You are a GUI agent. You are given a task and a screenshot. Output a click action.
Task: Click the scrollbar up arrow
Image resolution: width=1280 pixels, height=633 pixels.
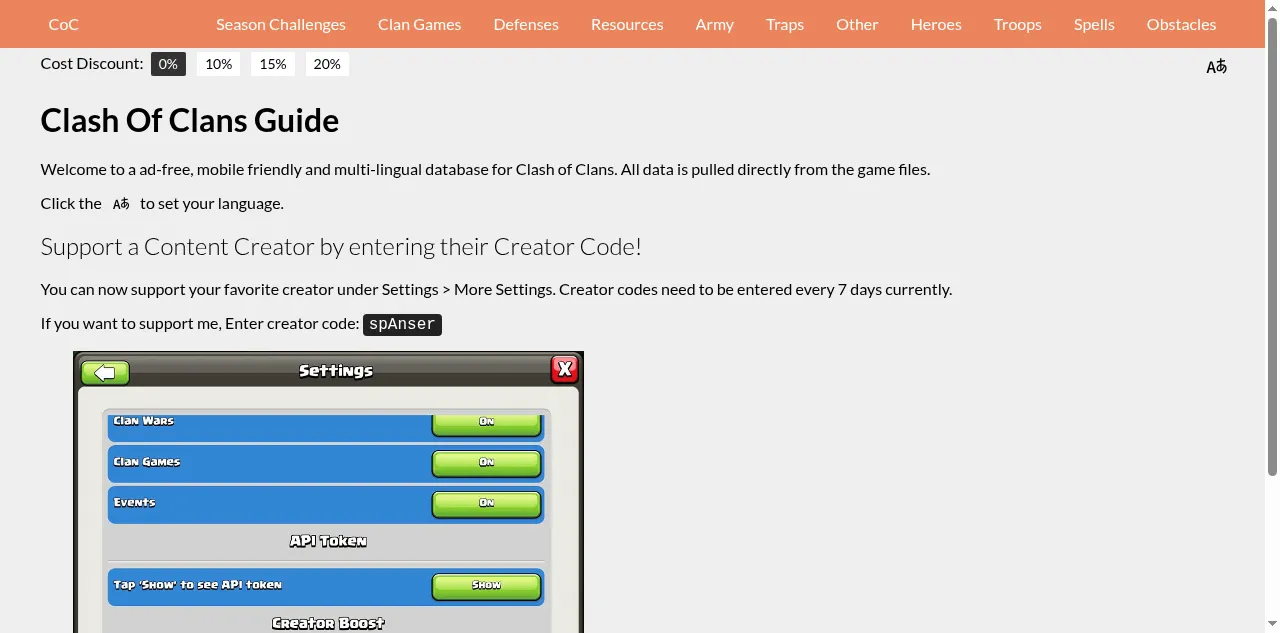1272,7
